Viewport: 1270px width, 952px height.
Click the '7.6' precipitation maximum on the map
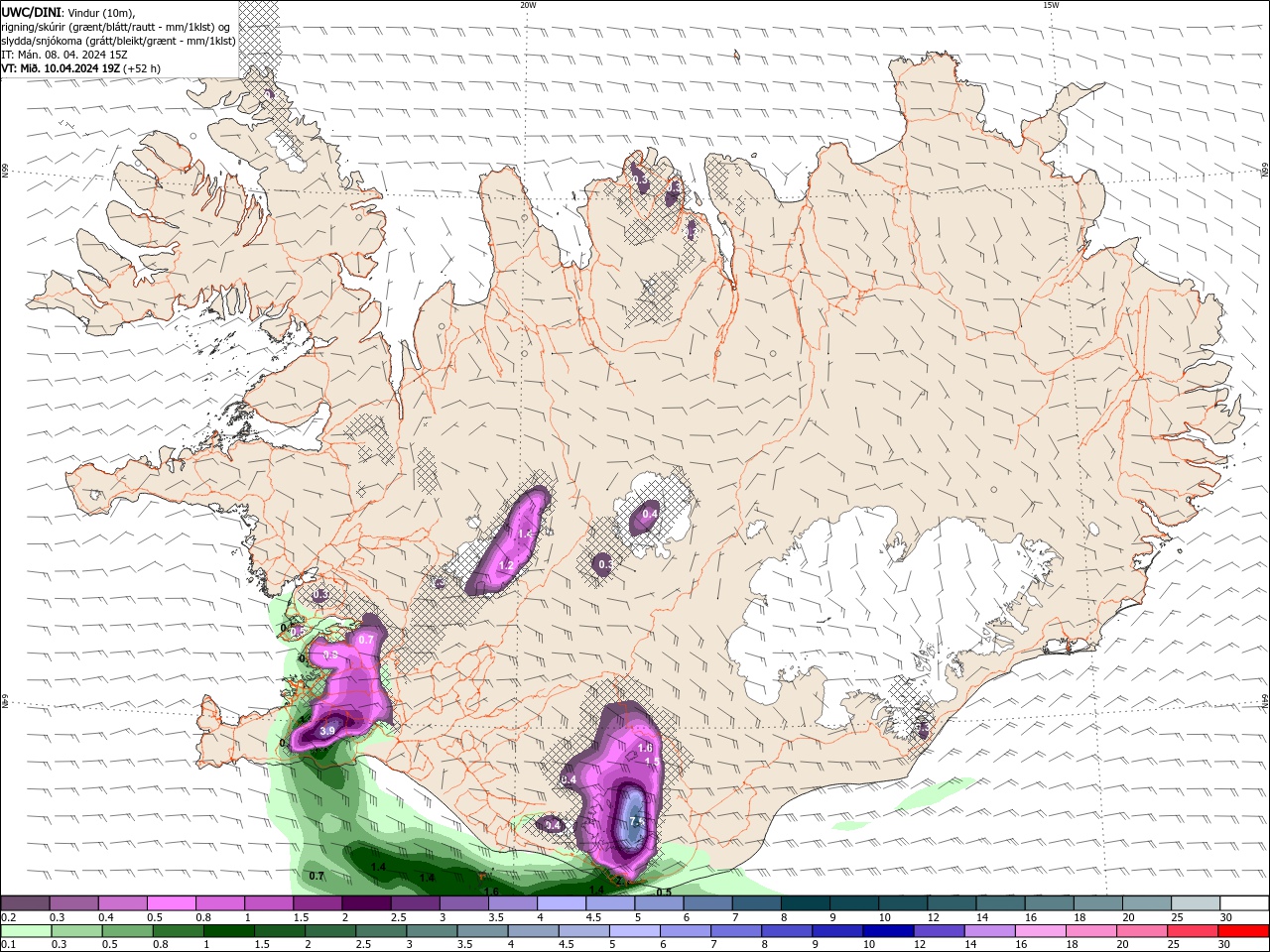click(637, 821)
